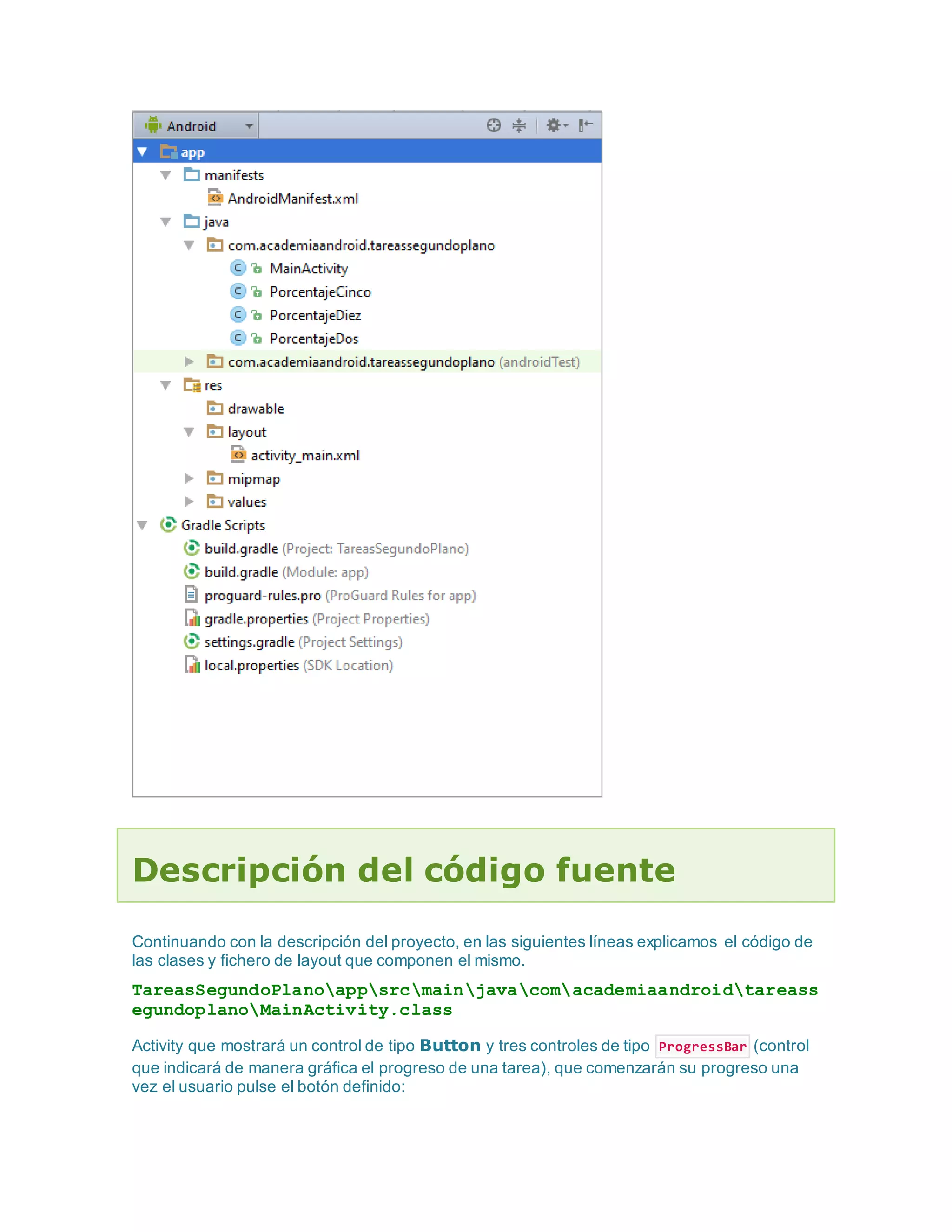Click the gradle.properties file icon

coord(192,618)
